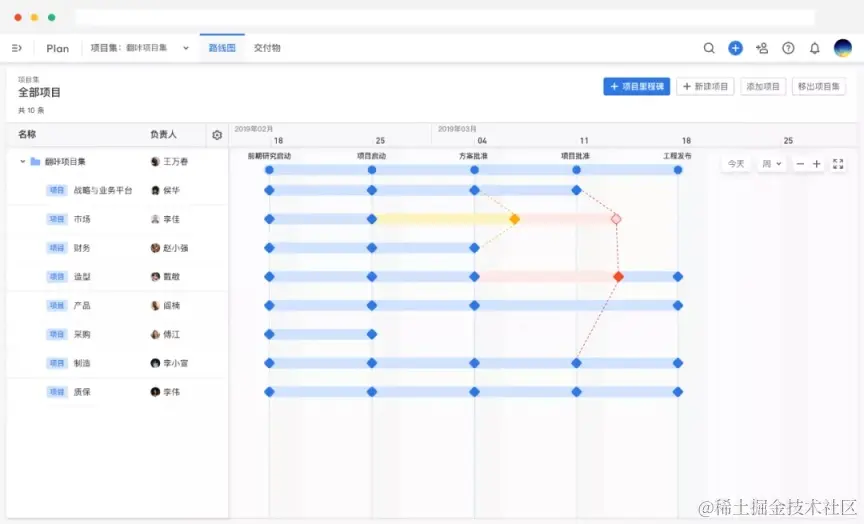
Task: Switch to the 交付物 tab
Action: tap(267, 48)
